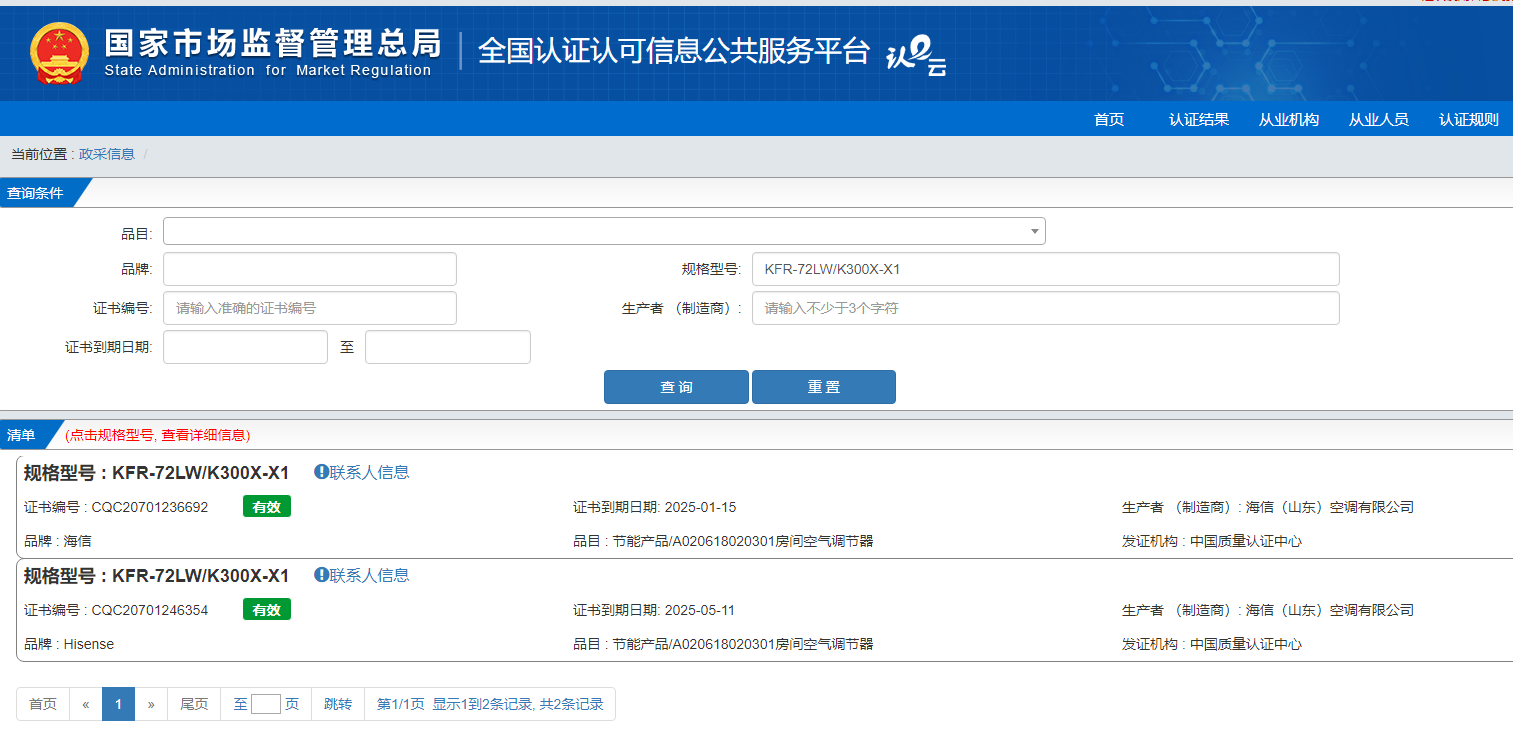Image resolution: width=1513 pixels, height=737 pixels.
Task: Open 联系人信息 for certificate CQC20701236692
Action: pyautogui.click(x=361, y=472)
